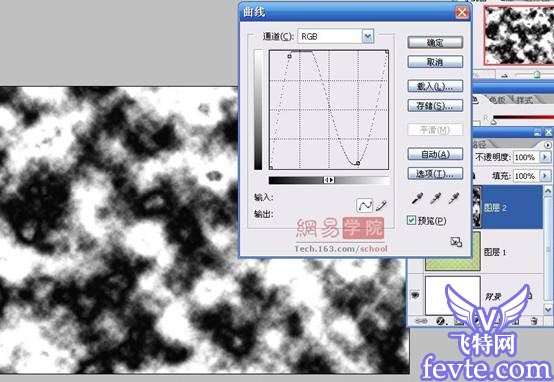Select the black point eyedropper

[x=417, y=199]
